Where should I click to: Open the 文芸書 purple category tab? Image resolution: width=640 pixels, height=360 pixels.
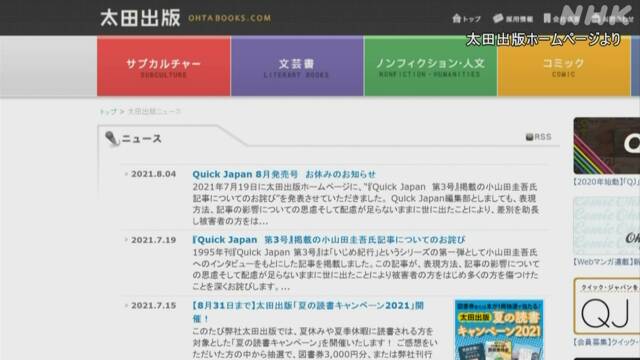tap(297, 66)
